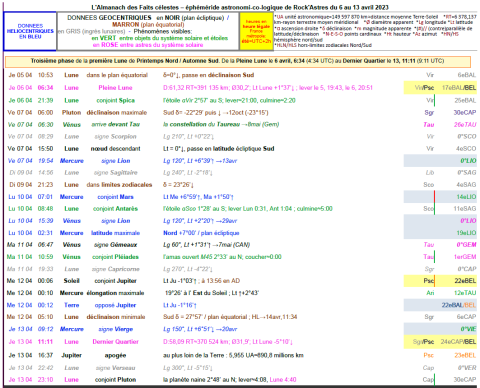Click "Dernier Quartier" in the 11:11 row

pos(115,342)
